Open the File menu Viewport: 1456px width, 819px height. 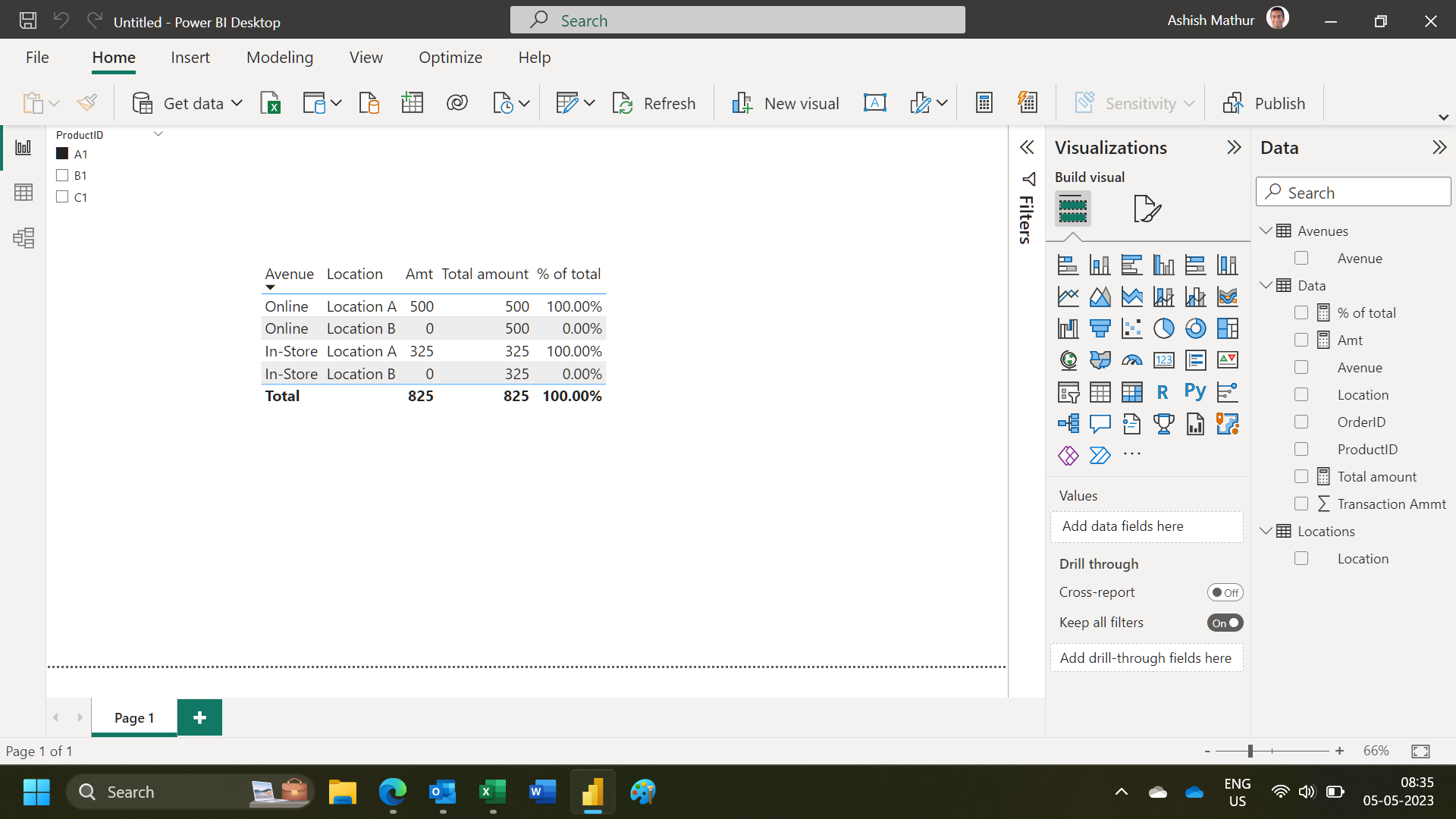(x=37, y=58)
